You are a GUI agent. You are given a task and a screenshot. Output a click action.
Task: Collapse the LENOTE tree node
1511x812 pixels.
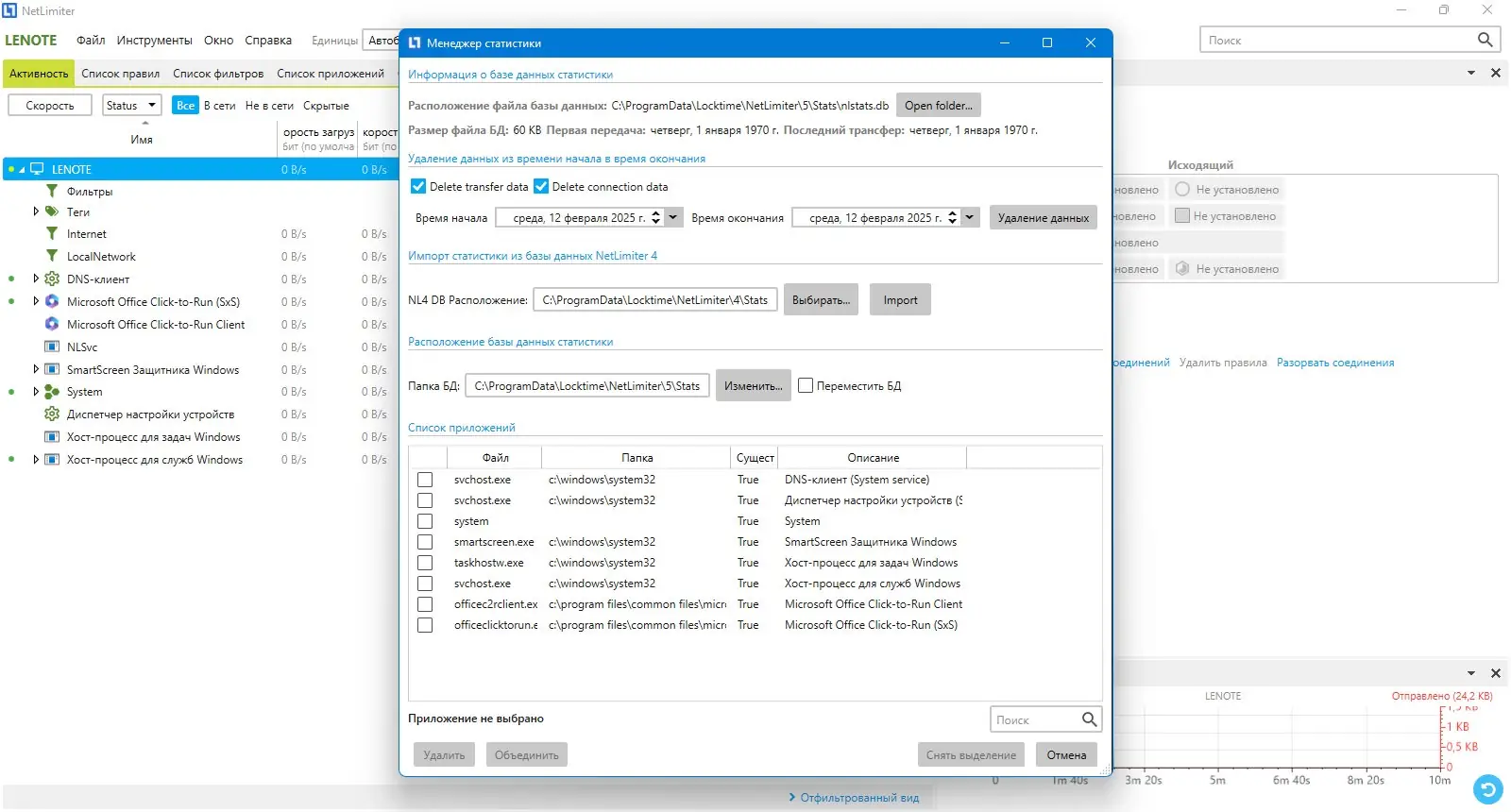coord(22,170)
